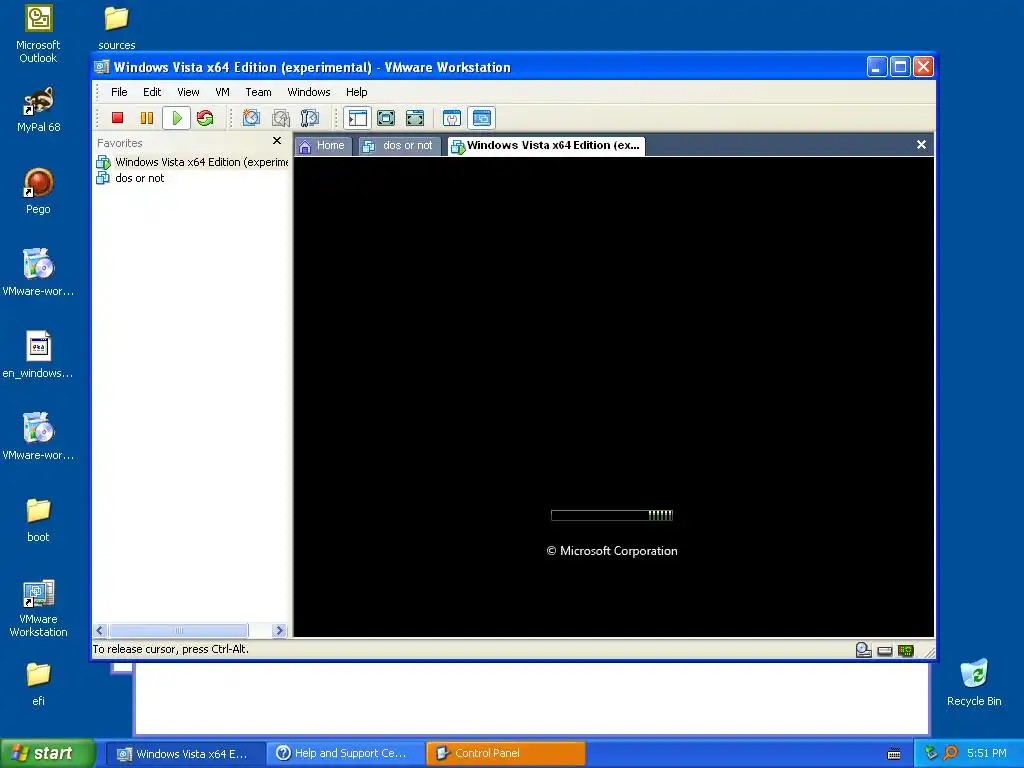Select the boot folder on desktop
The width and height of the screenshot is (1024, 768).
click(38, 520)
